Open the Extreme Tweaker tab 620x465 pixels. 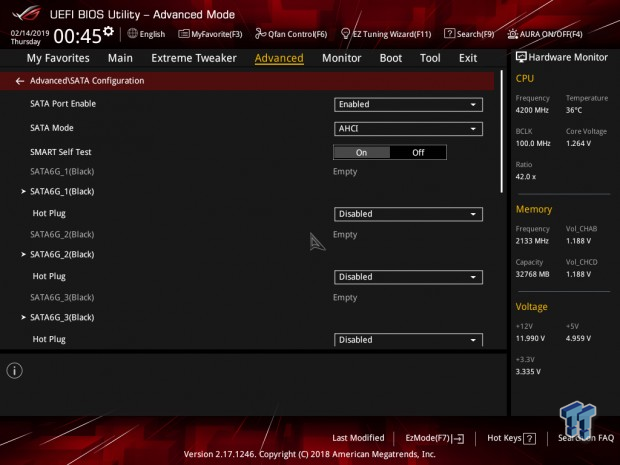[x=194, y=58]
